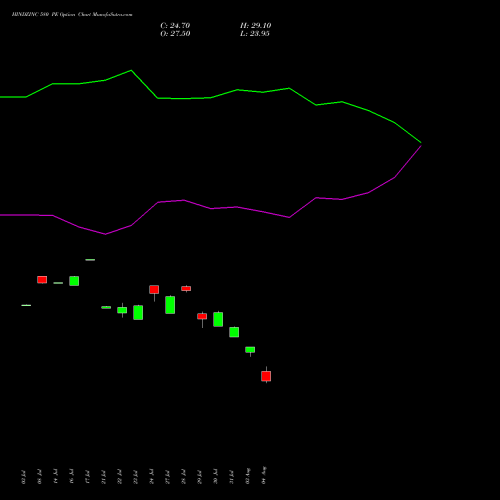The height and width of the screenshot is (500, 500).
Task: Select the purple lower band line
Action: tap(211, 208)
